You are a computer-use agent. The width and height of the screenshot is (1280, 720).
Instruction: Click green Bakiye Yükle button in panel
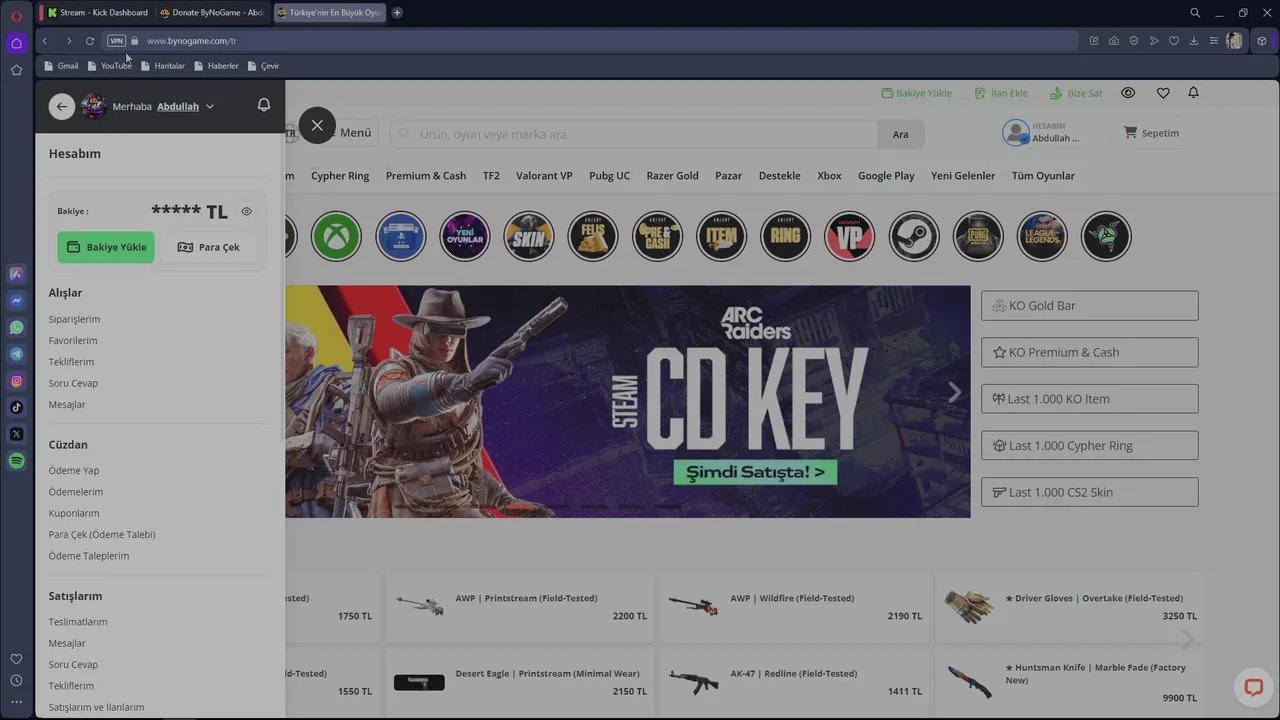(106, 247)
